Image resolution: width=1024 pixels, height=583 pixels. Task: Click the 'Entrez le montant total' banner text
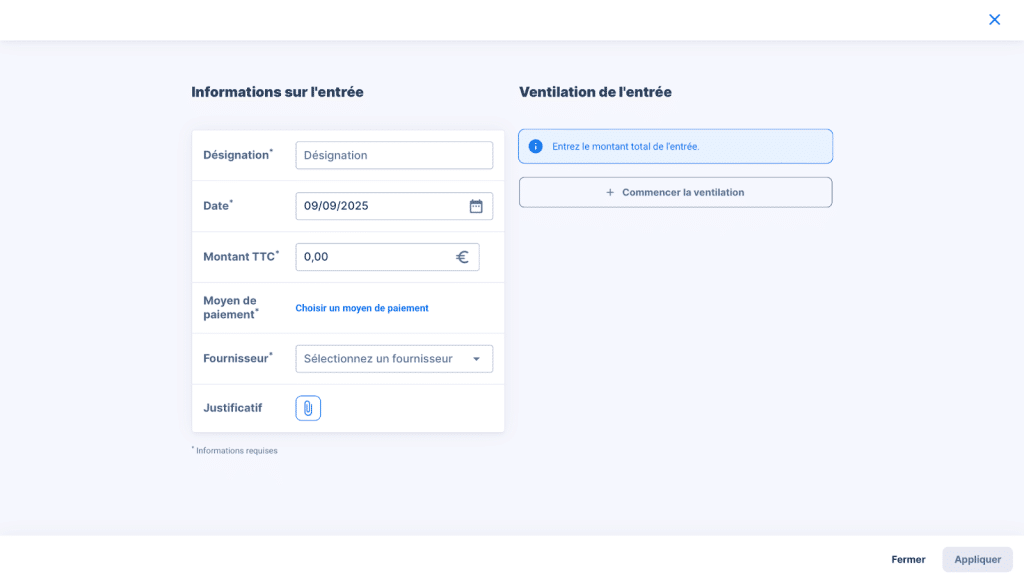[626, 146]
